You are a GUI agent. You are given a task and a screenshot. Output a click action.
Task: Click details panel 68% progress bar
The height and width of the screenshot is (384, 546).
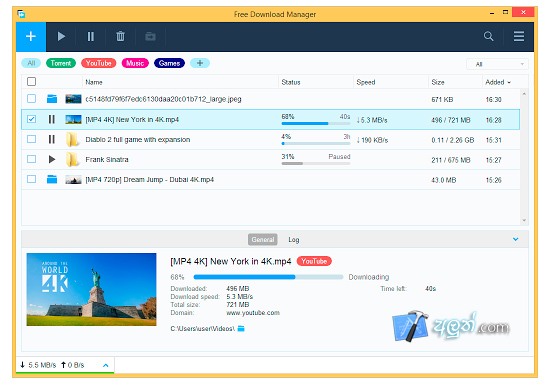(x=268, y=277)
